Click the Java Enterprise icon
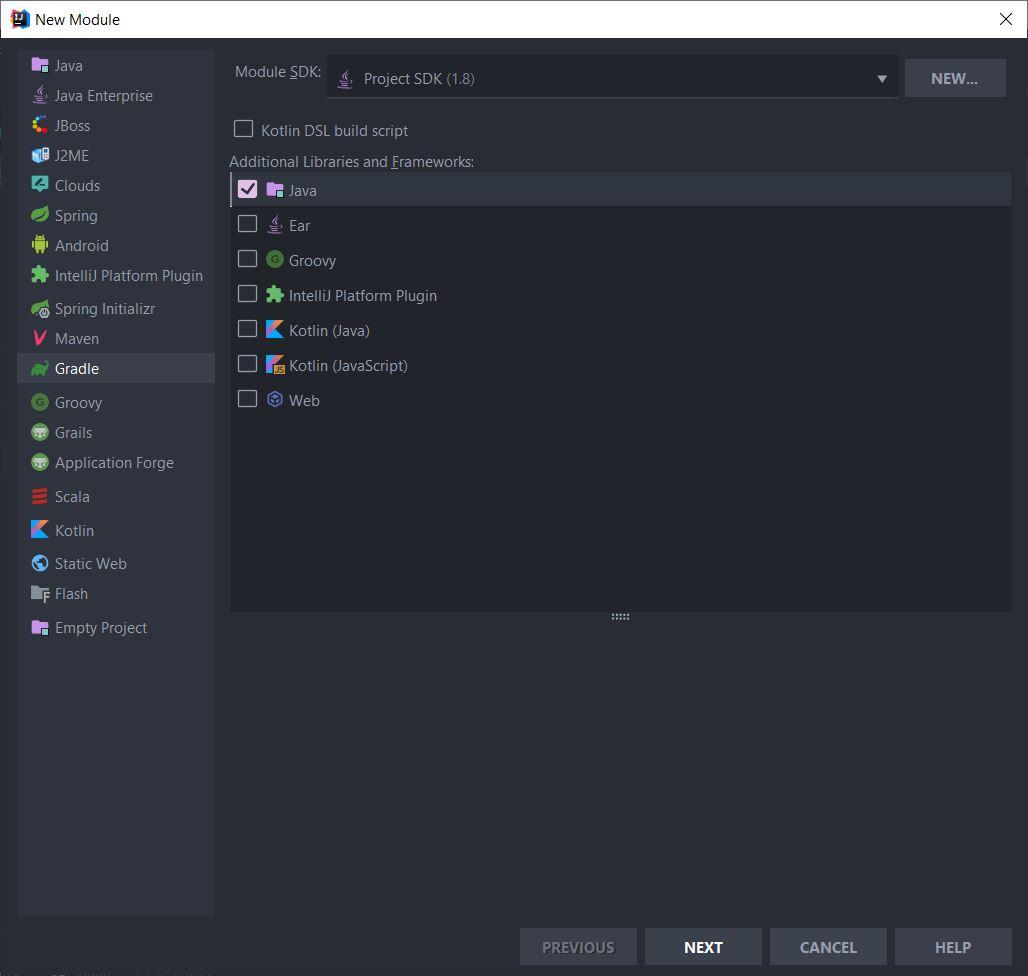The width and height of the screenshot is (1028, 976). 40,95
